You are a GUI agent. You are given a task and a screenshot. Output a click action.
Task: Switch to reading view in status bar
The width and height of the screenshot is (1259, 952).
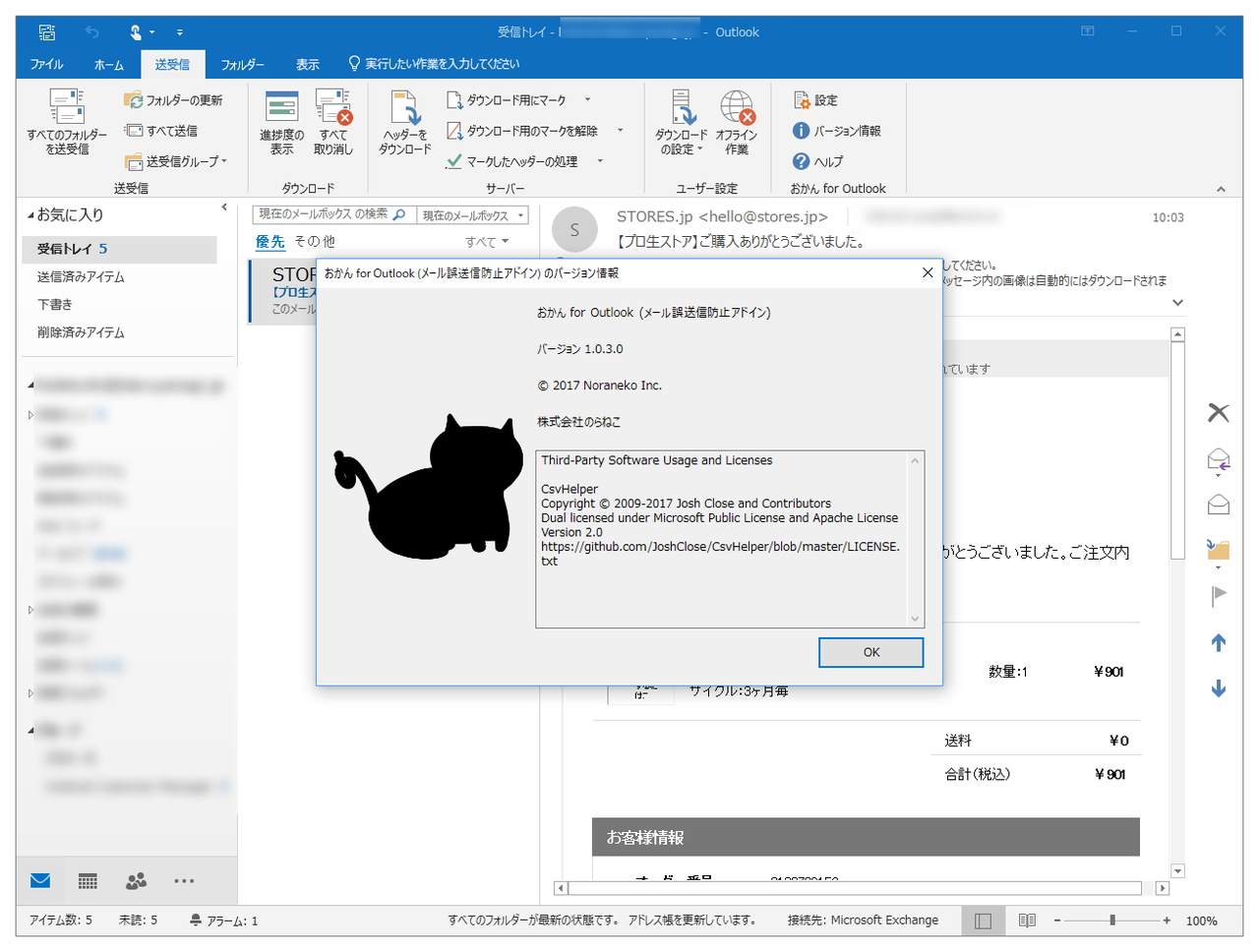pos(1027,920)
